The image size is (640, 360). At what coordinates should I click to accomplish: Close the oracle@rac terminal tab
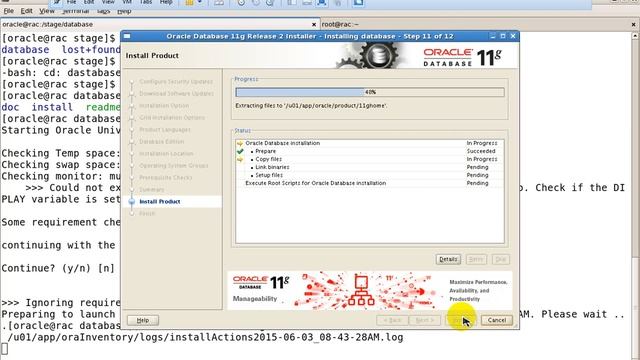click(314, 24)
